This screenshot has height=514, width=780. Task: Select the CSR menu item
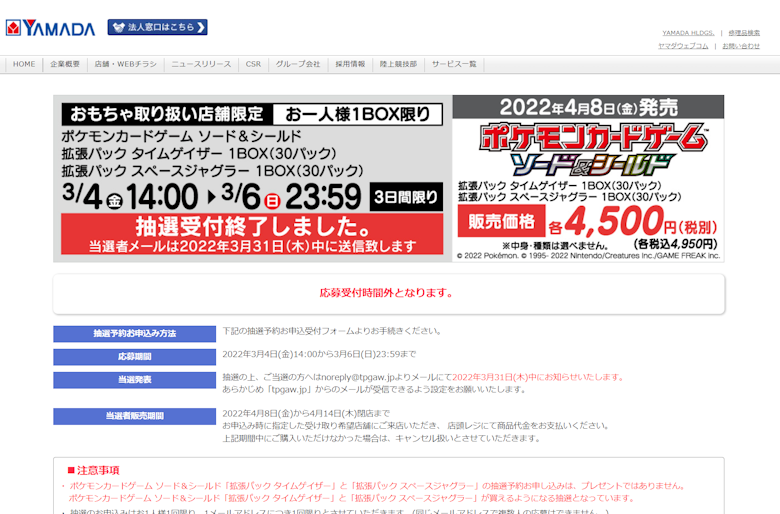253,64
